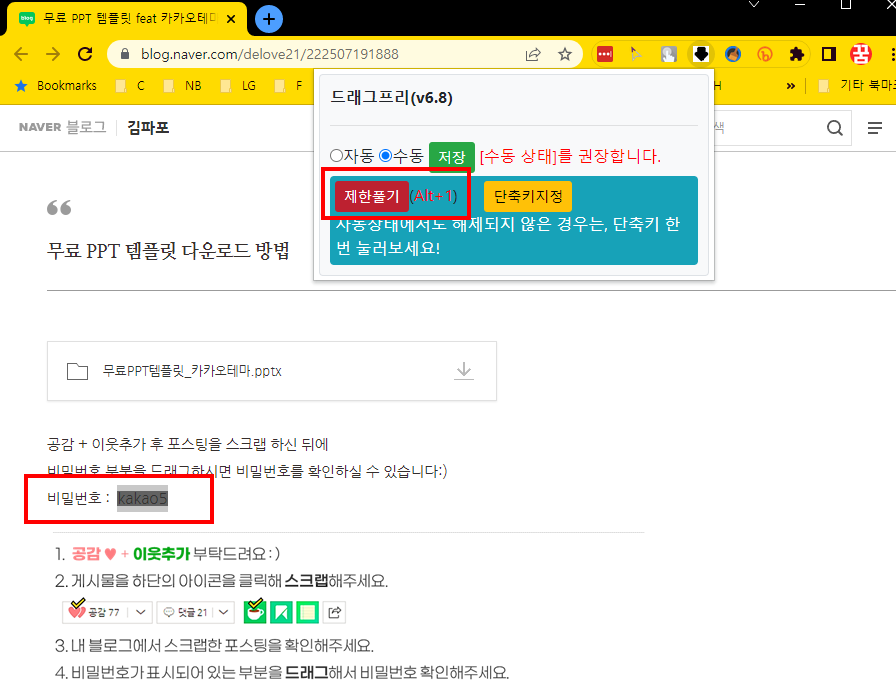Open the C bookmark folder
This screenshot has height=690, width=896.
click(130, 86)
